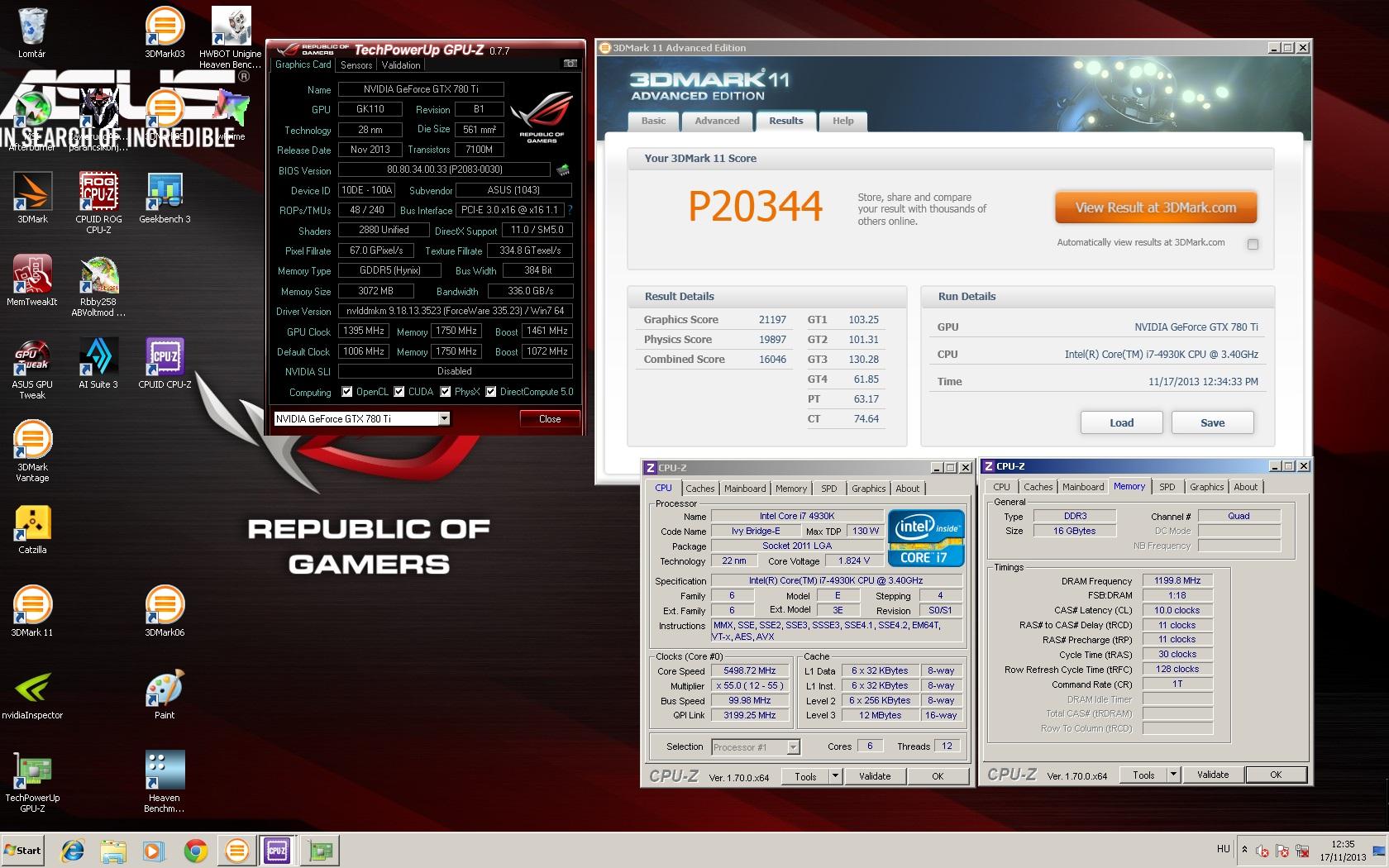Open Windows Explorer folder on taskbar
Viewport: 1389px width, 868px height.
tap(113, 850)
